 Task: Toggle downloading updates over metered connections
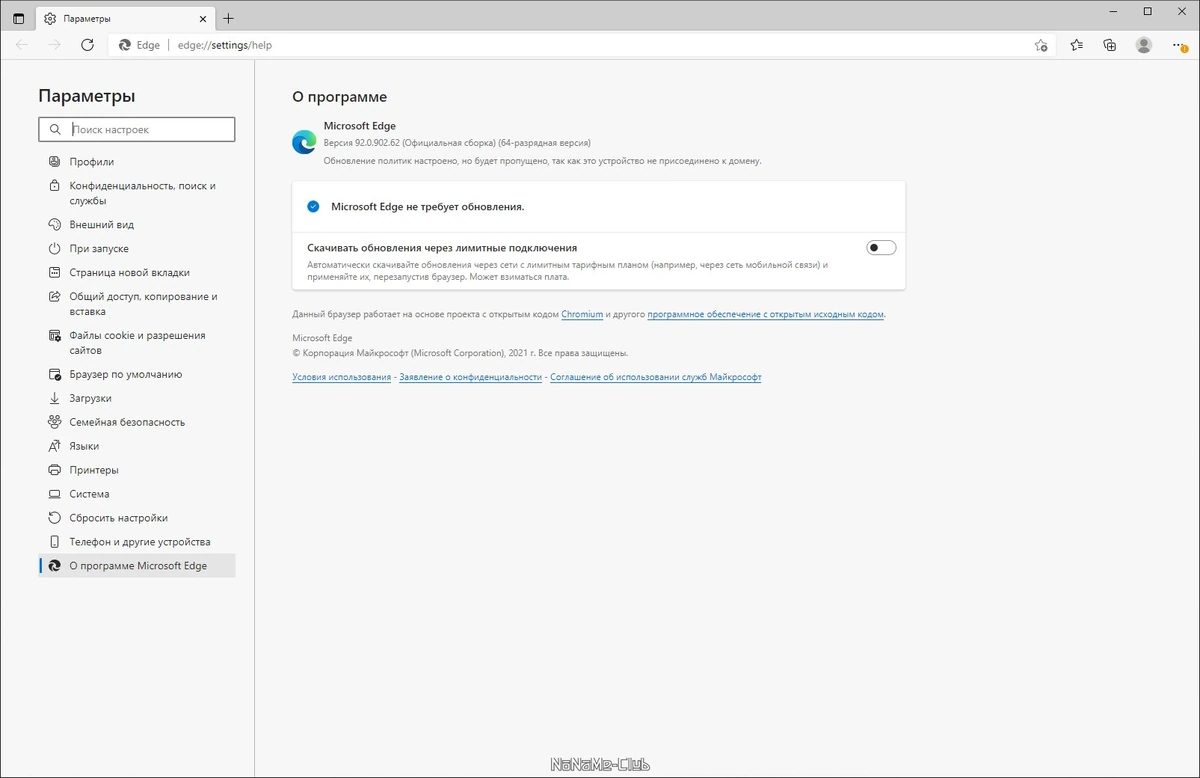coord(881,248)
